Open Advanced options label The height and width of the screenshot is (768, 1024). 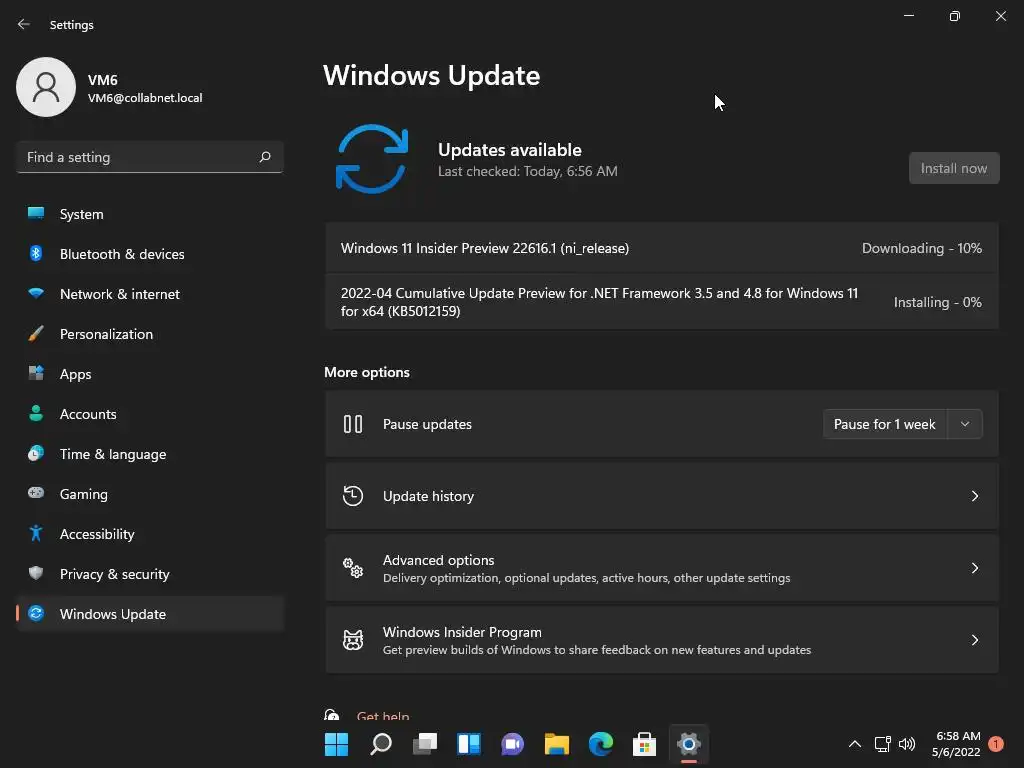pos(438,560)
